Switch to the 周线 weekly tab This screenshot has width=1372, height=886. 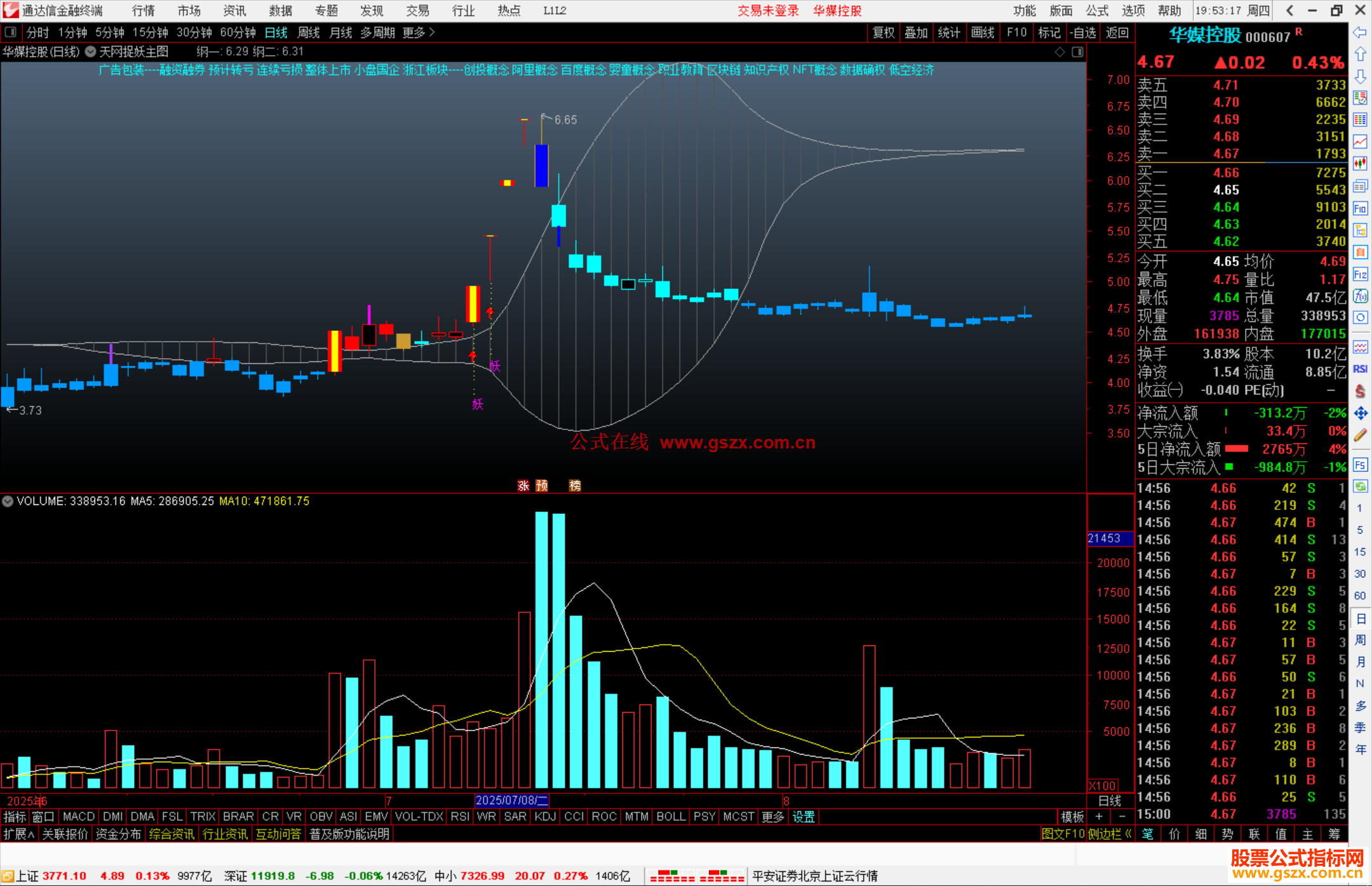(309, 32)
